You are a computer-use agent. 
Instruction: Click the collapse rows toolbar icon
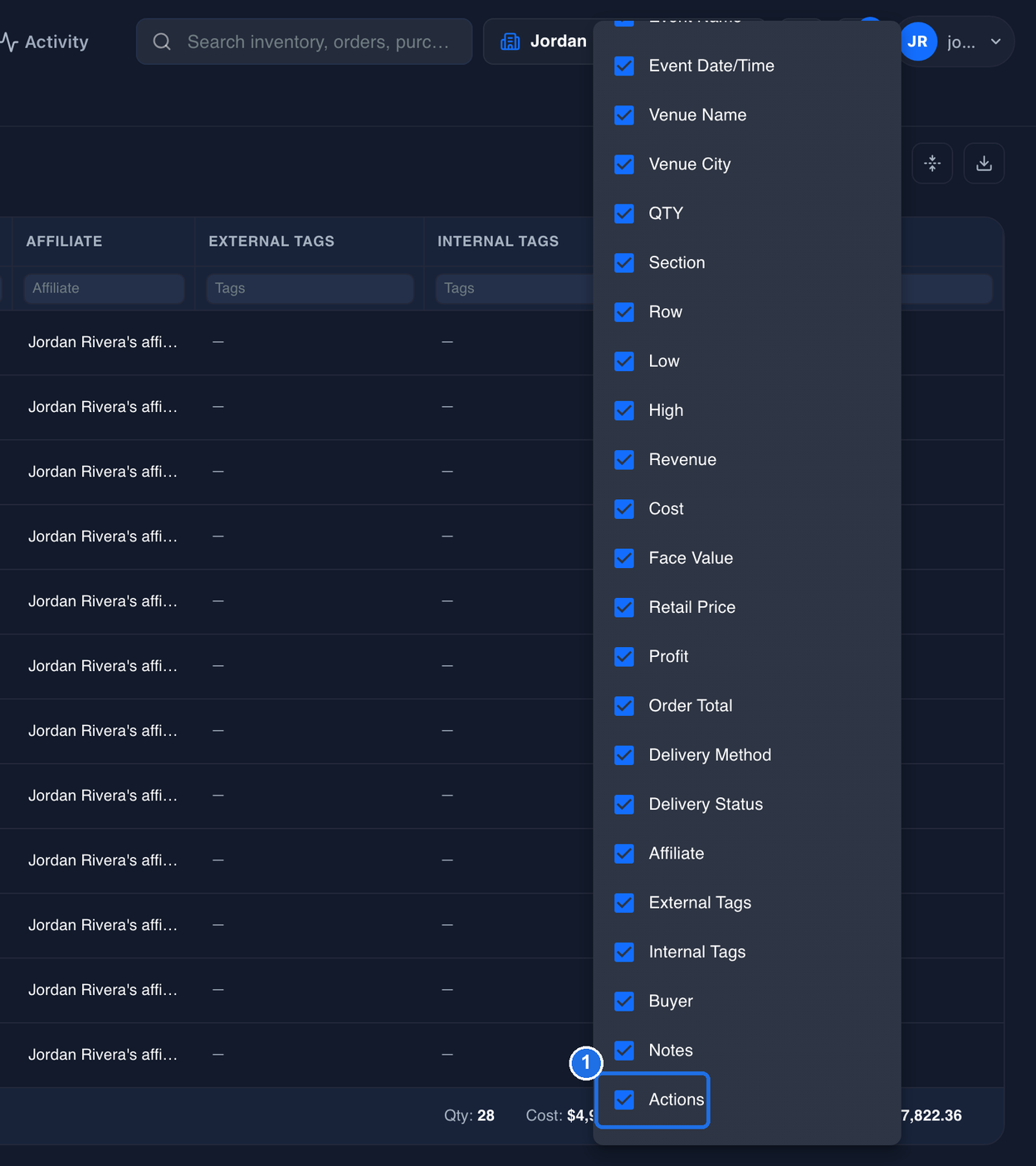point(932,164)
